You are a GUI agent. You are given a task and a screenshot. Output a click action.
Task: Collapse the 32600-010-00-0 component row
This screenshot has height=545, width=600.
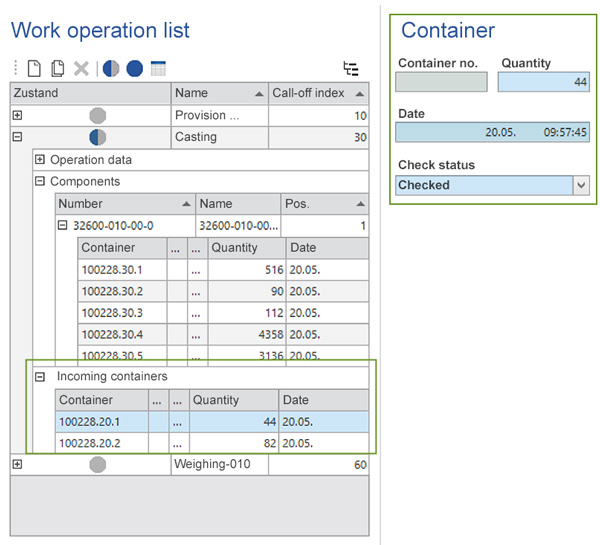click(x=62, y=225)
